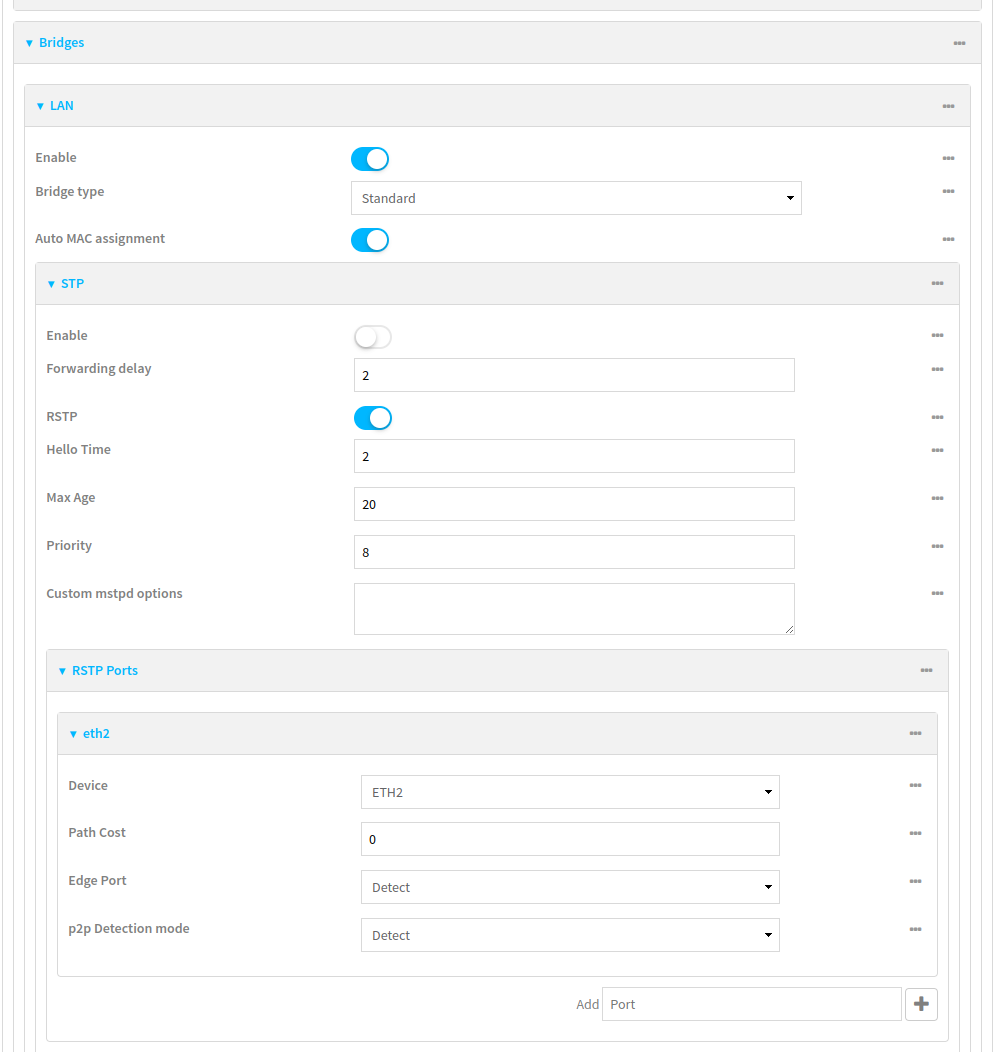Open the ellipsis menu for RSTP Ports
1003x1052 pixels.
coord(926,671)
